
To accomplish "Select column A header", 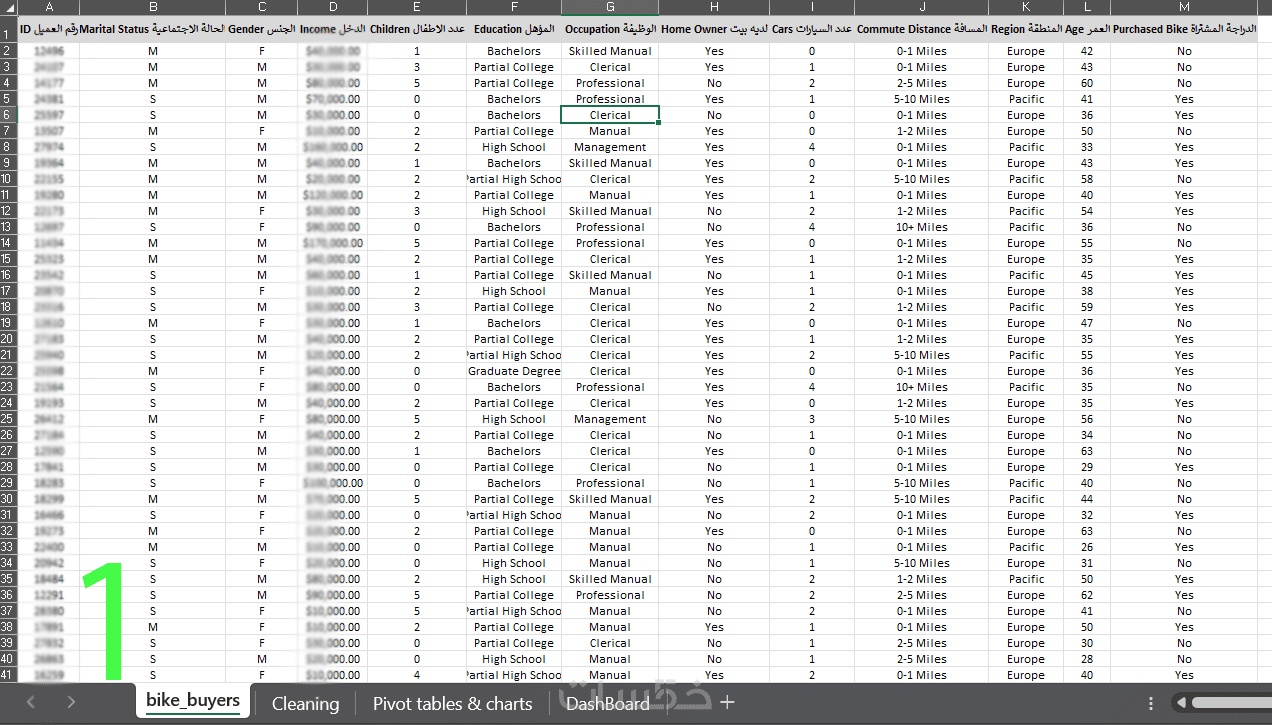I will [x=49, y=7].
